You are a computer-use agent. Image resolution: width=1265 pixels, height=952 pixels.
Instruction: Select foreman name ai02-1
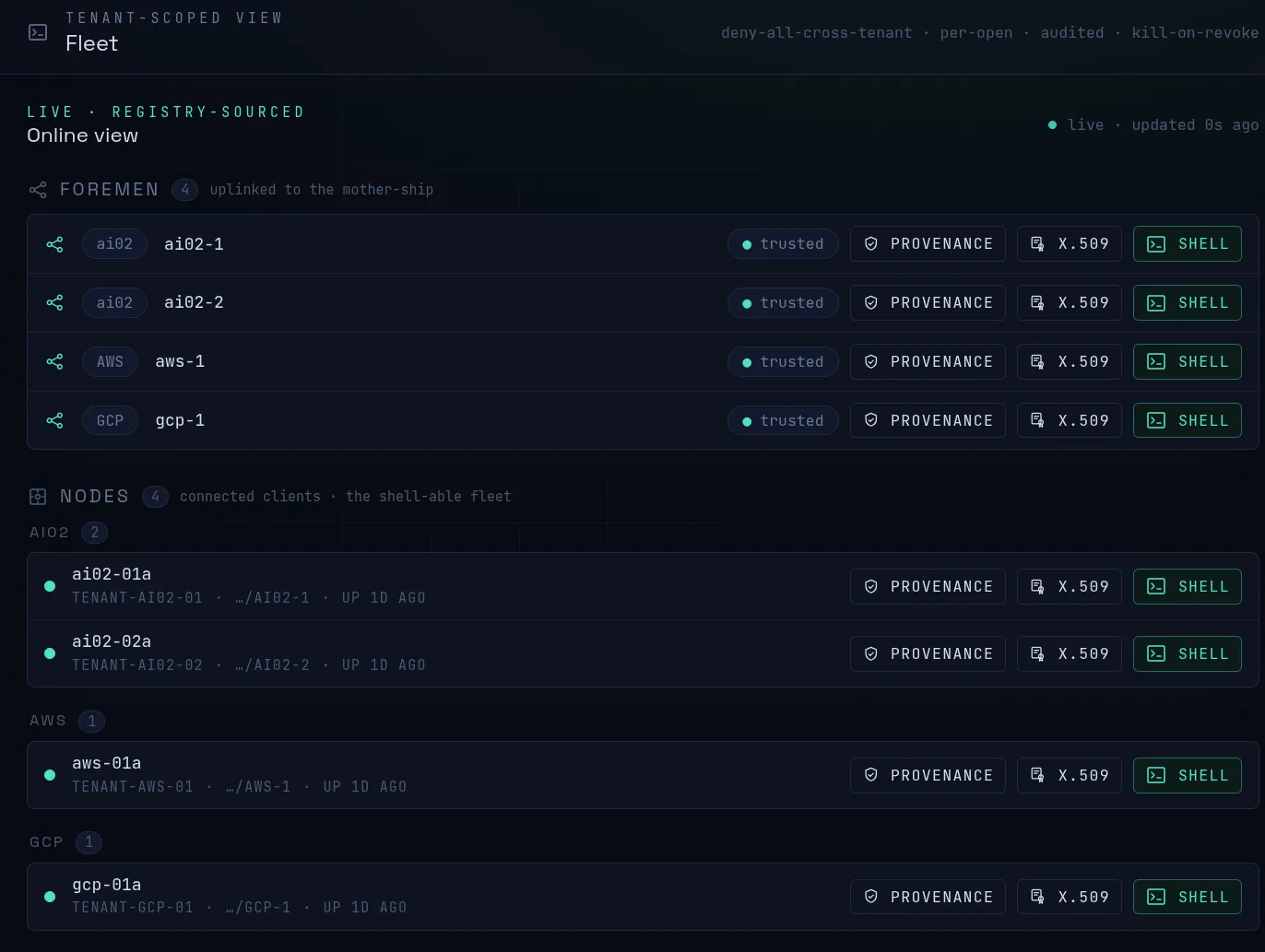(x=194, y=244)
